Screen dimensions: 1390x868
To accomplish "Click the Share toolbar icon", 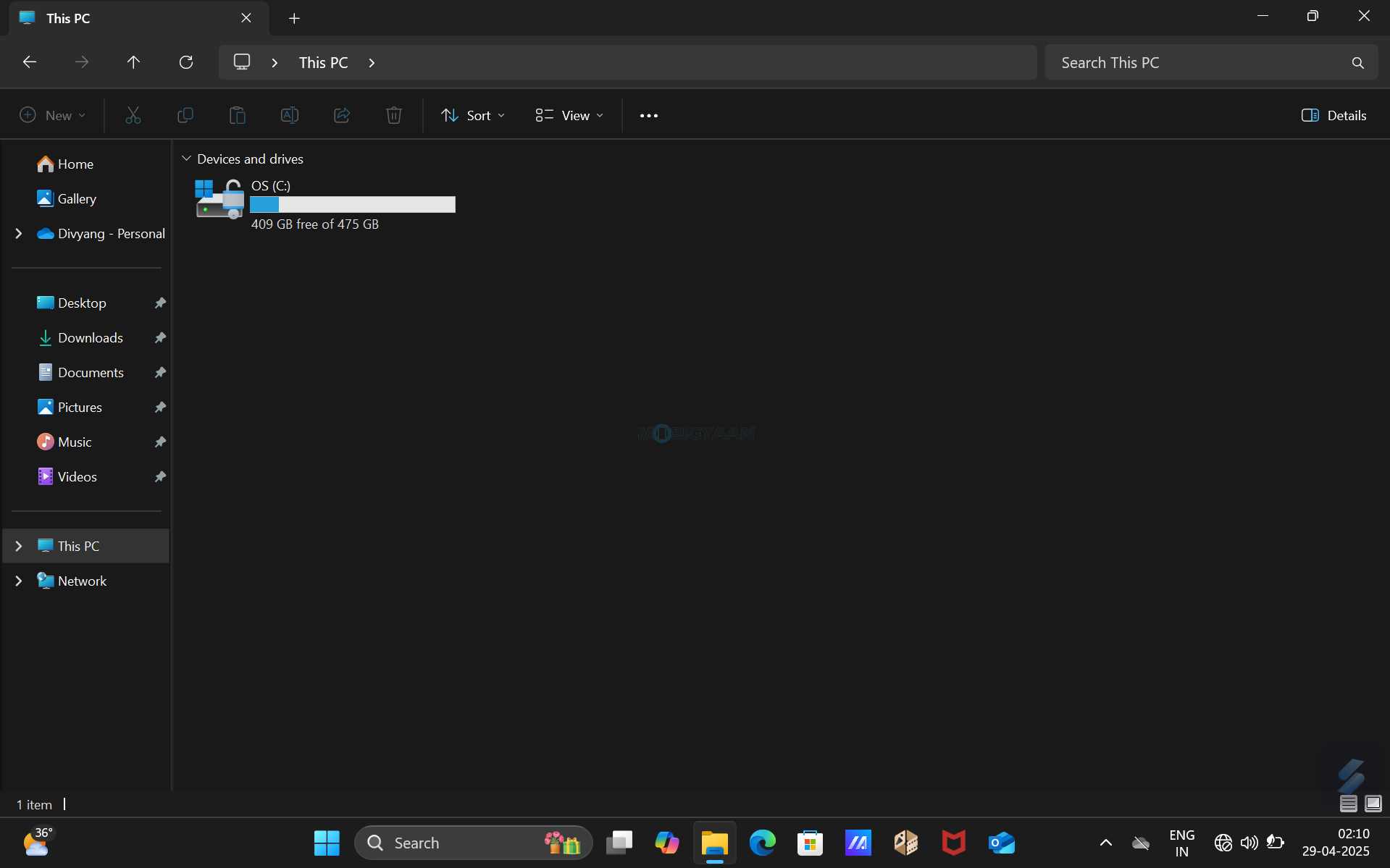I will (342, 115).
